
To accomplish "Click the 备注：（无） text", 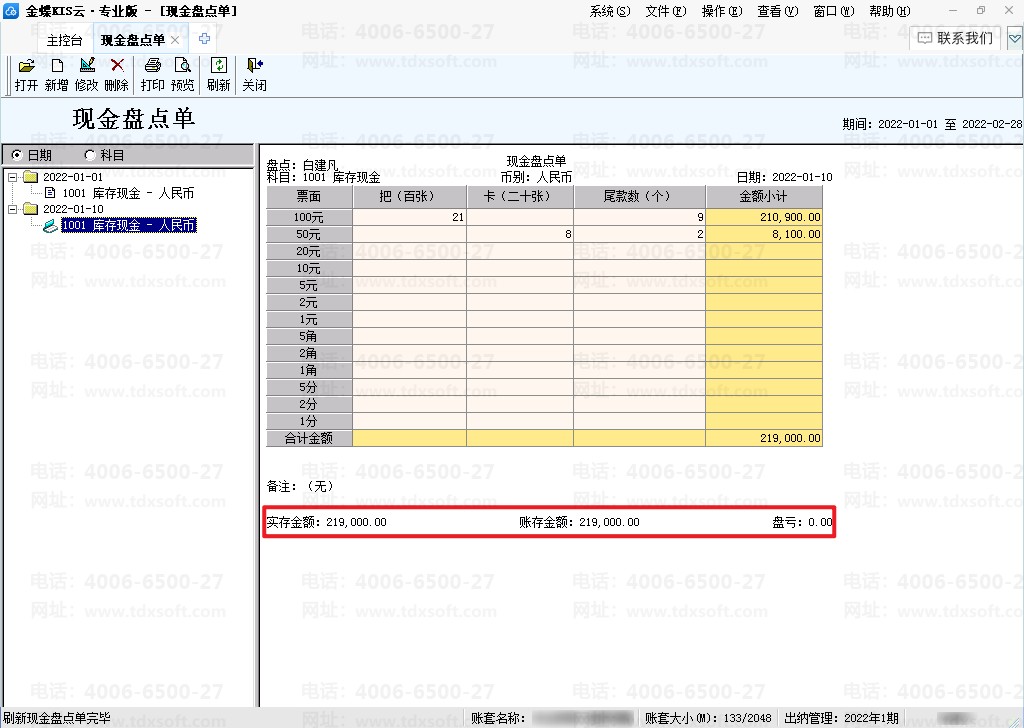I will (300, 486).
